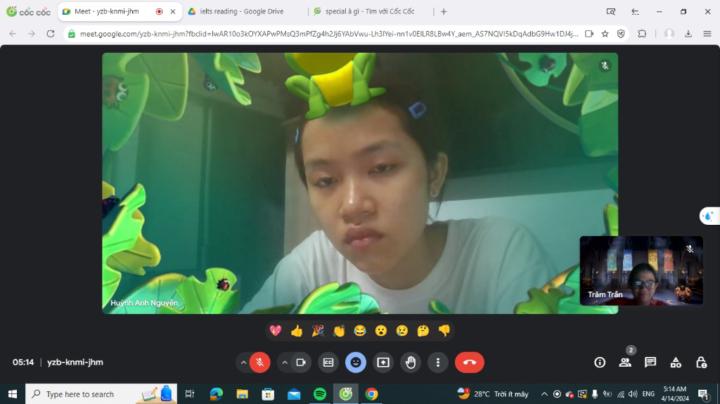Select Trâm Trần's video thumbnail
720x404 pixels.
(x=641, y=270)
